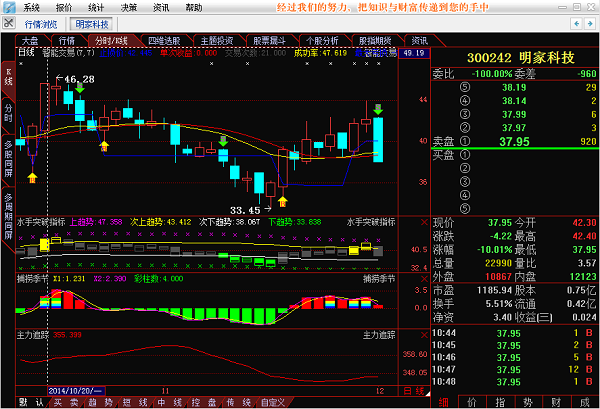Open the 主题投资 tab
600x409 pixels.
click(x=218, y=41)
